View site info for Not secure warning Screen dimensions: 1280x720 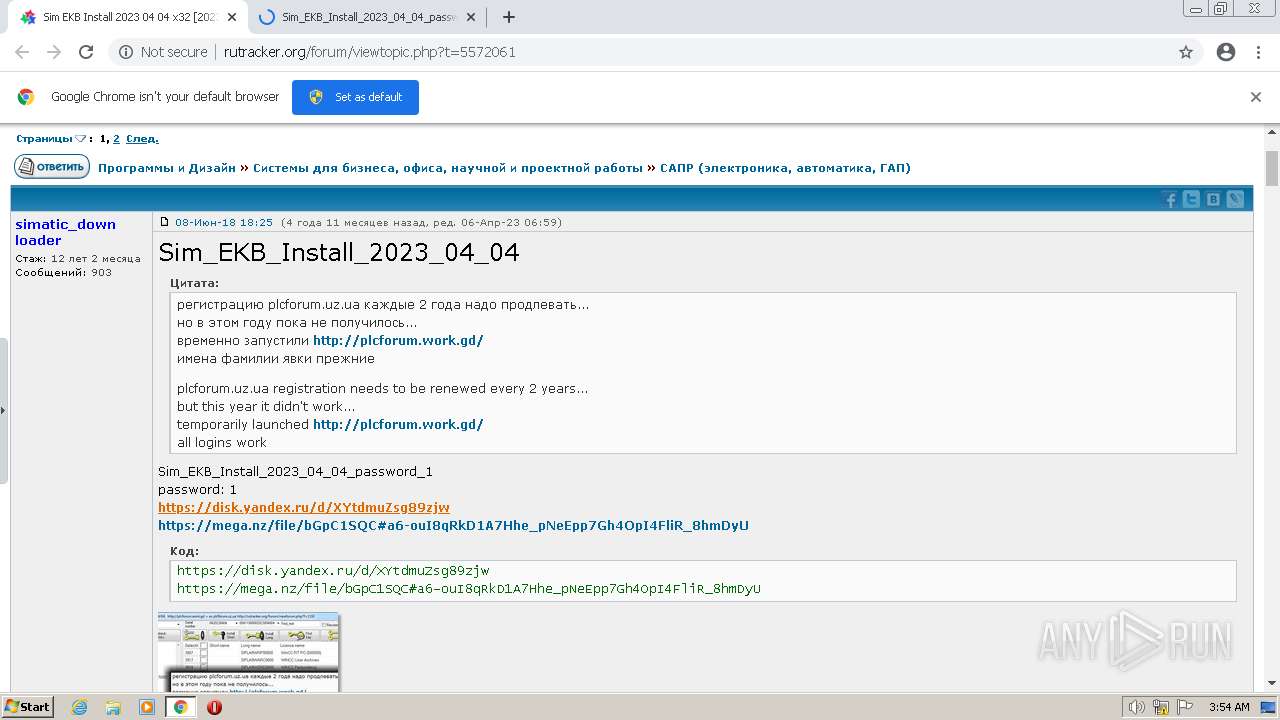163,52
